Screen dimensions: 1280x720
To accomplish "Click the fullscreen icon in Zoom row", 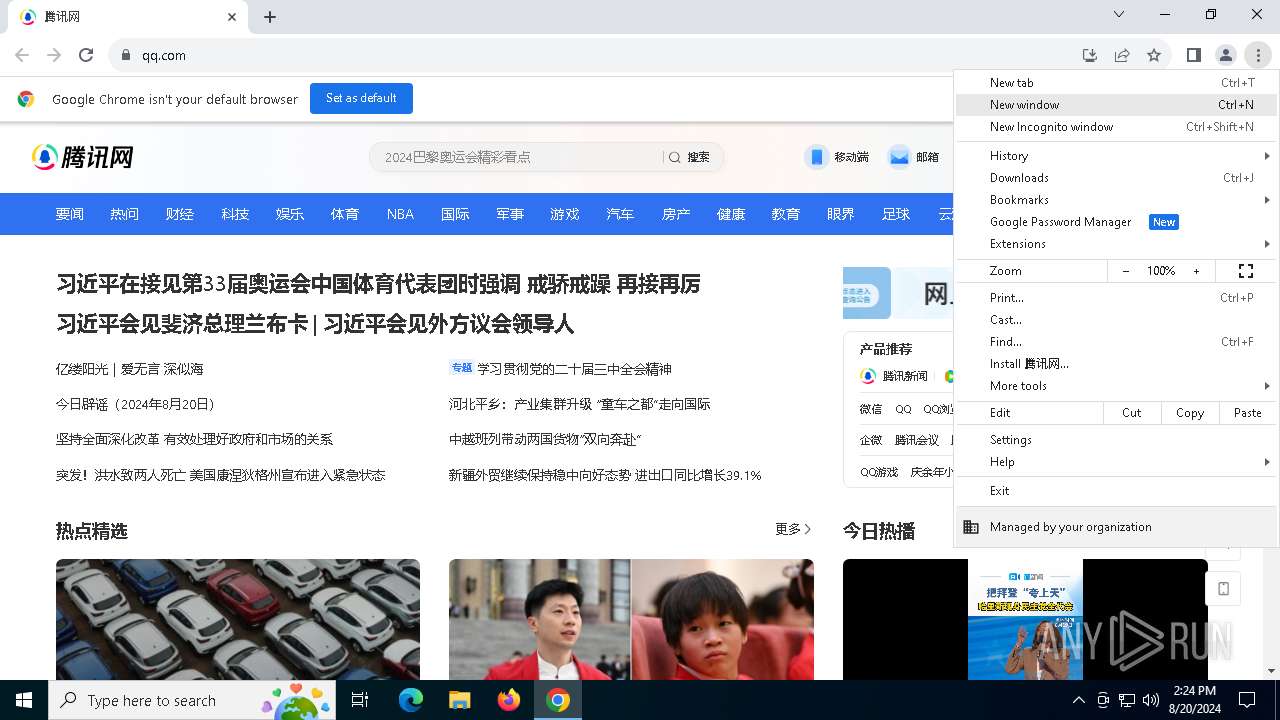I will pos(1246,271).
